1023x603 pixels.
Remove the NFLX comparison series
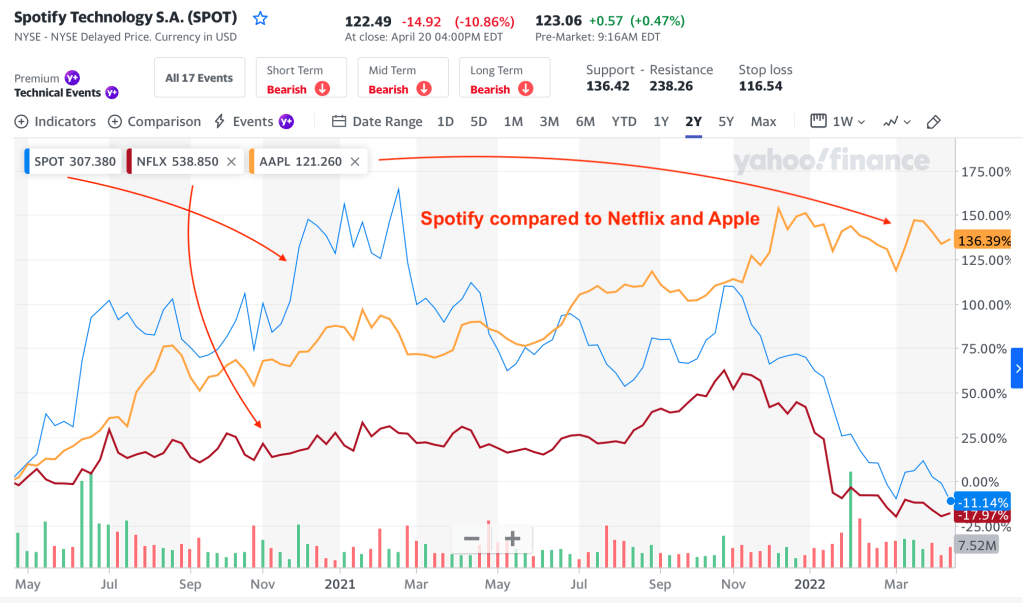(231, 161)
